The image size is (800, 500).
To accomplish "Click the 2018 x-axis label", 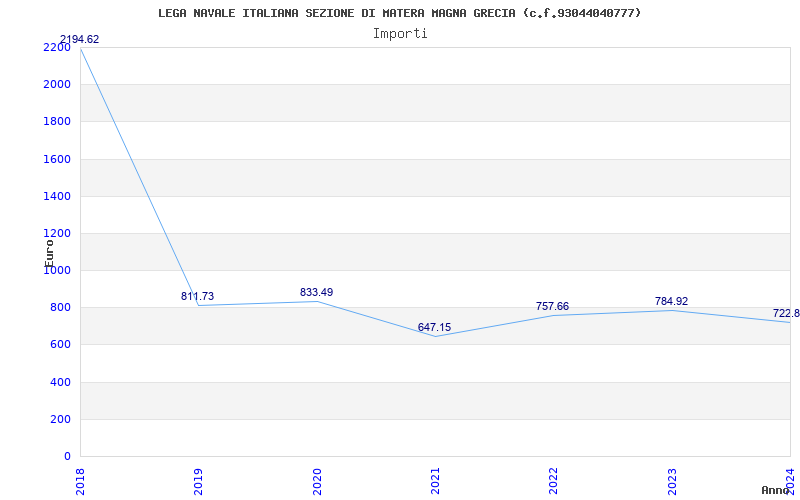I will click(x=80, y=482).
